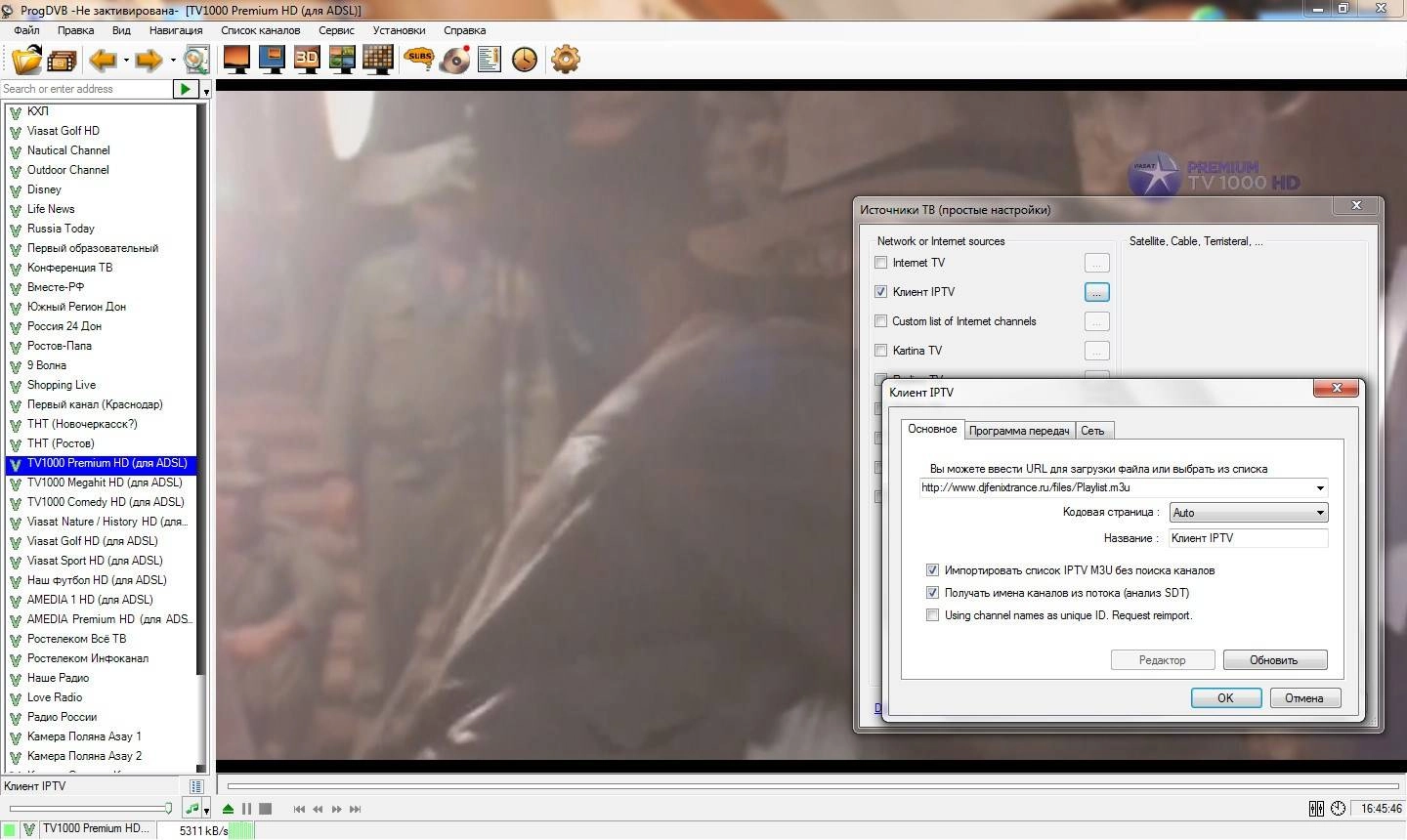Switch to the Сеть tab

1093,431
